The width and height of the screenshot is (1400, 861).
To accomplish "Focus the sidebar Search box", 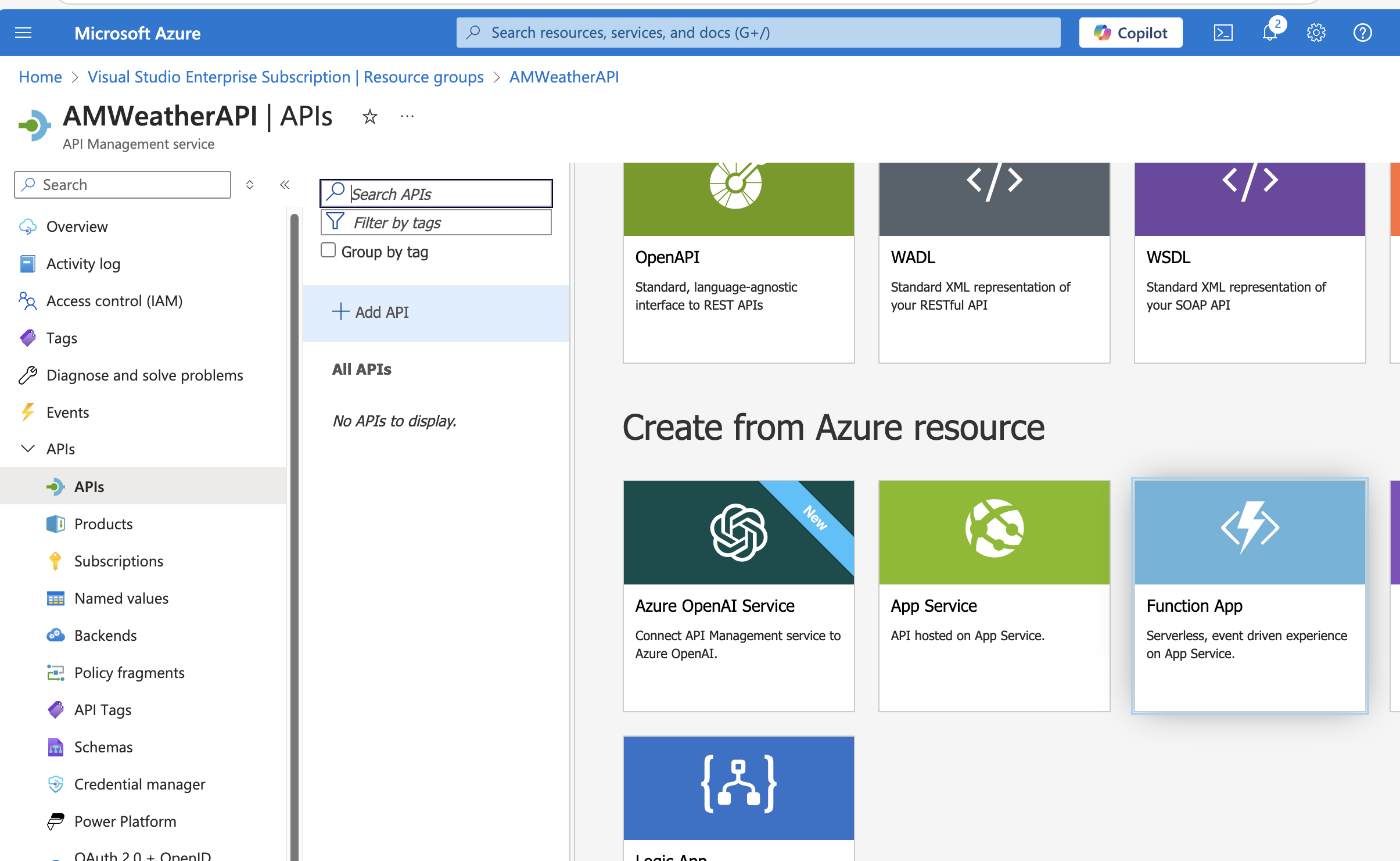I will pyautogui.click(x=123, y=185).
